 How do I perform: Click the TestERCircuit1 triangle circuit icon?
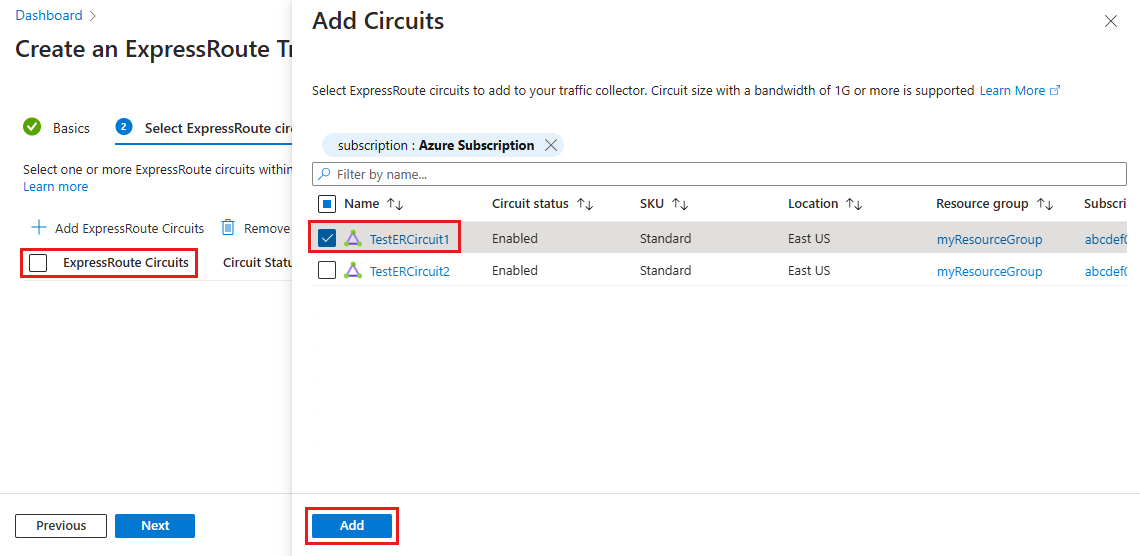coord(353,238)
